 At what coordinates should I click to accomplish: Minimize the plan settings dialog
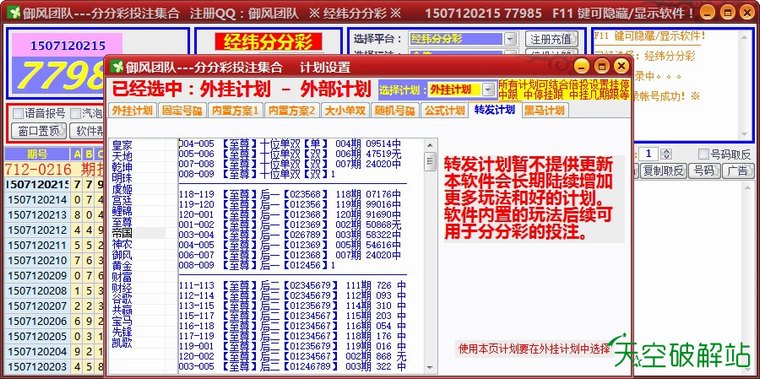pos(582,66)
